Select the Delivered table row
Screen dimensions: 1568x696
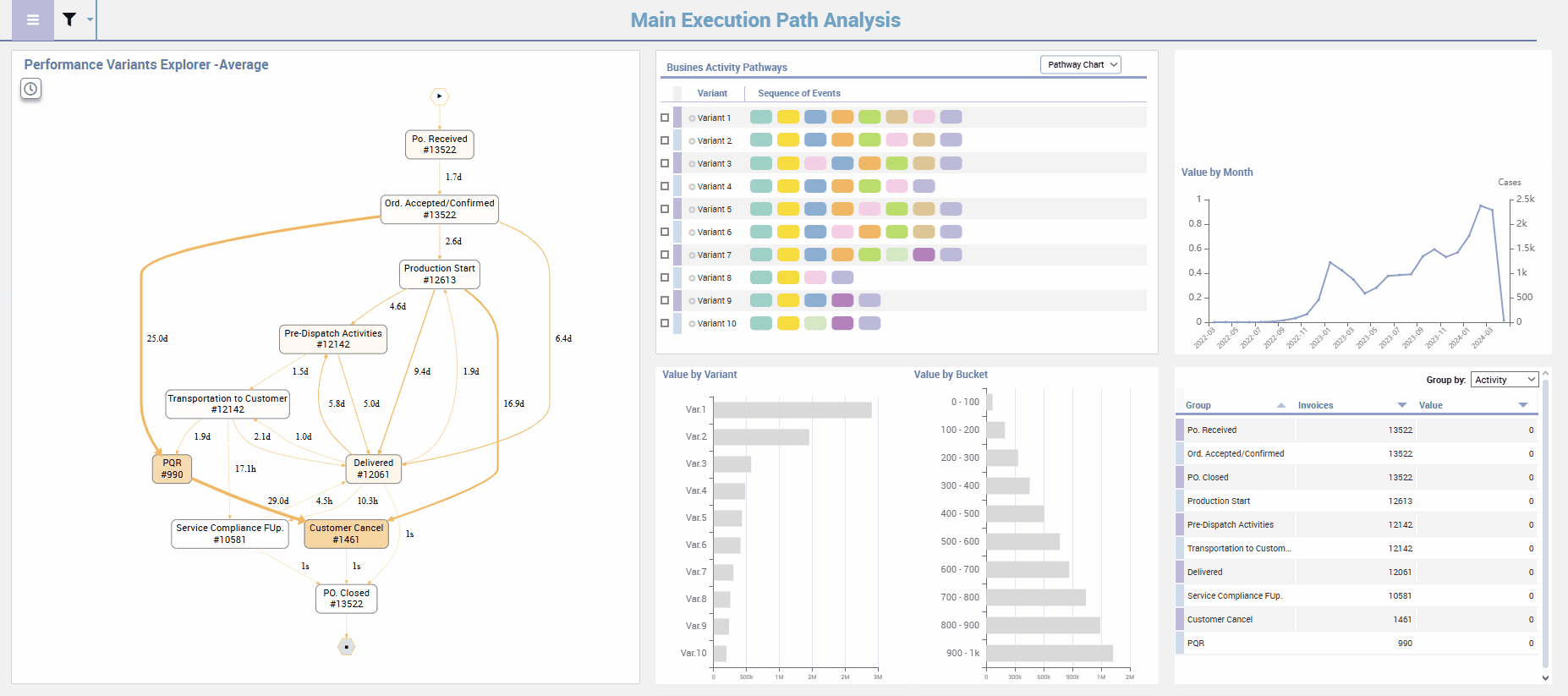coord(1357,572)
